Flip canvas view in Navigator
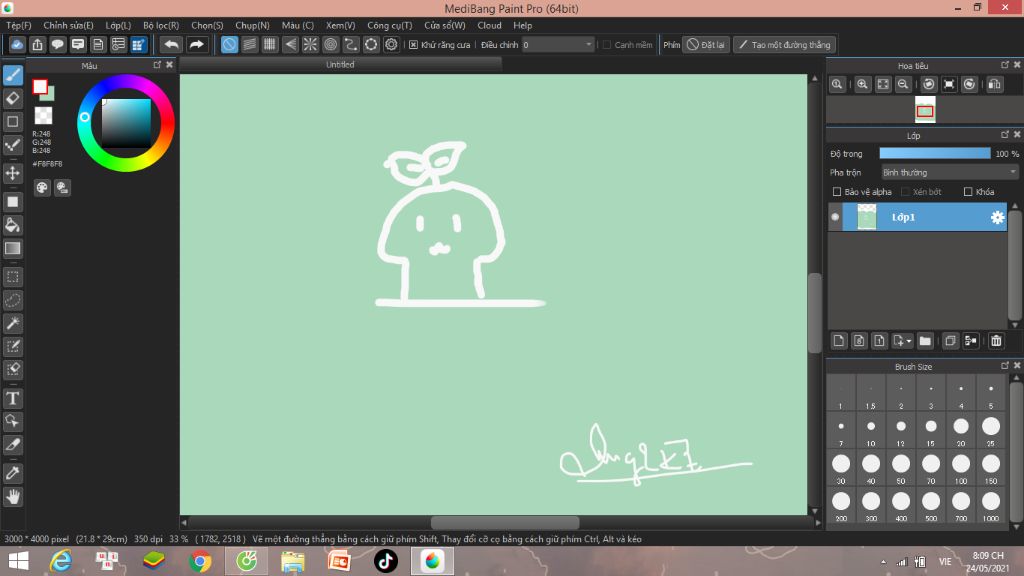The width and height of the screenshot is (1024, 576). (x=995, y=84)
